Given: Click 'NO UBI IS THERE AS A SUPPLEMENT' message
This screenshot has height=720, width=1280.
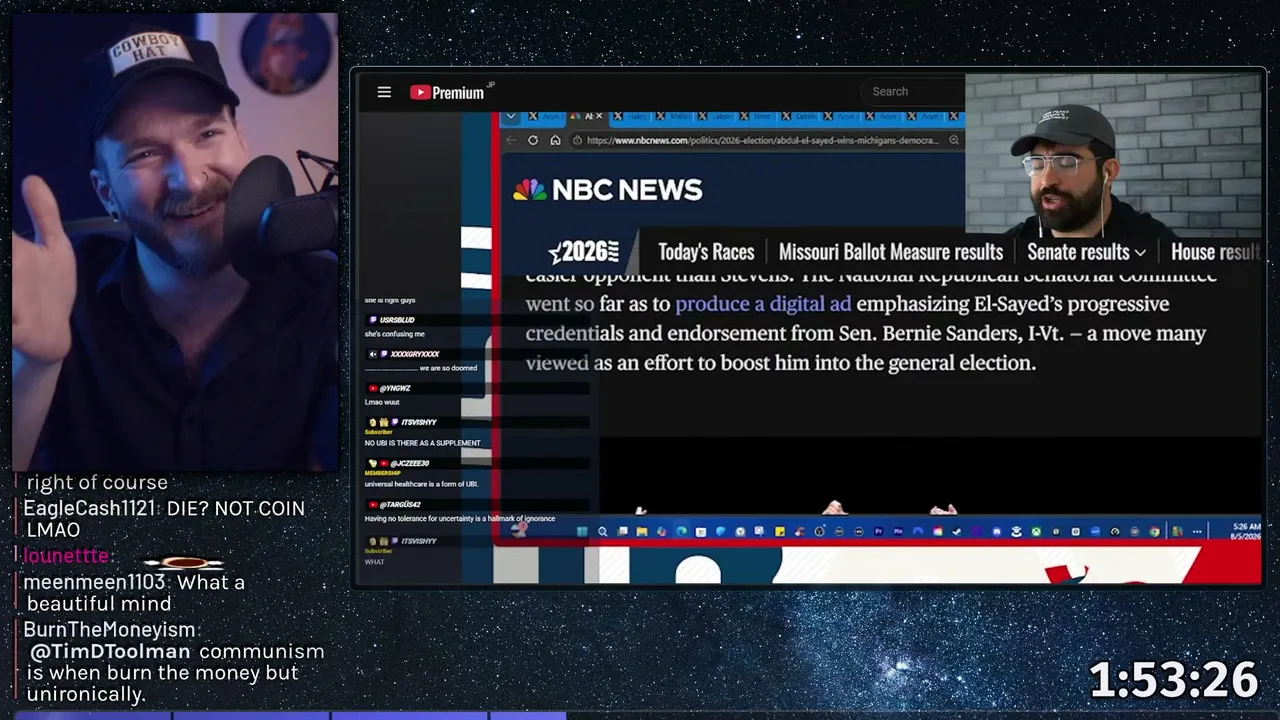Looking at the screenshot, I should pos(423,443).
